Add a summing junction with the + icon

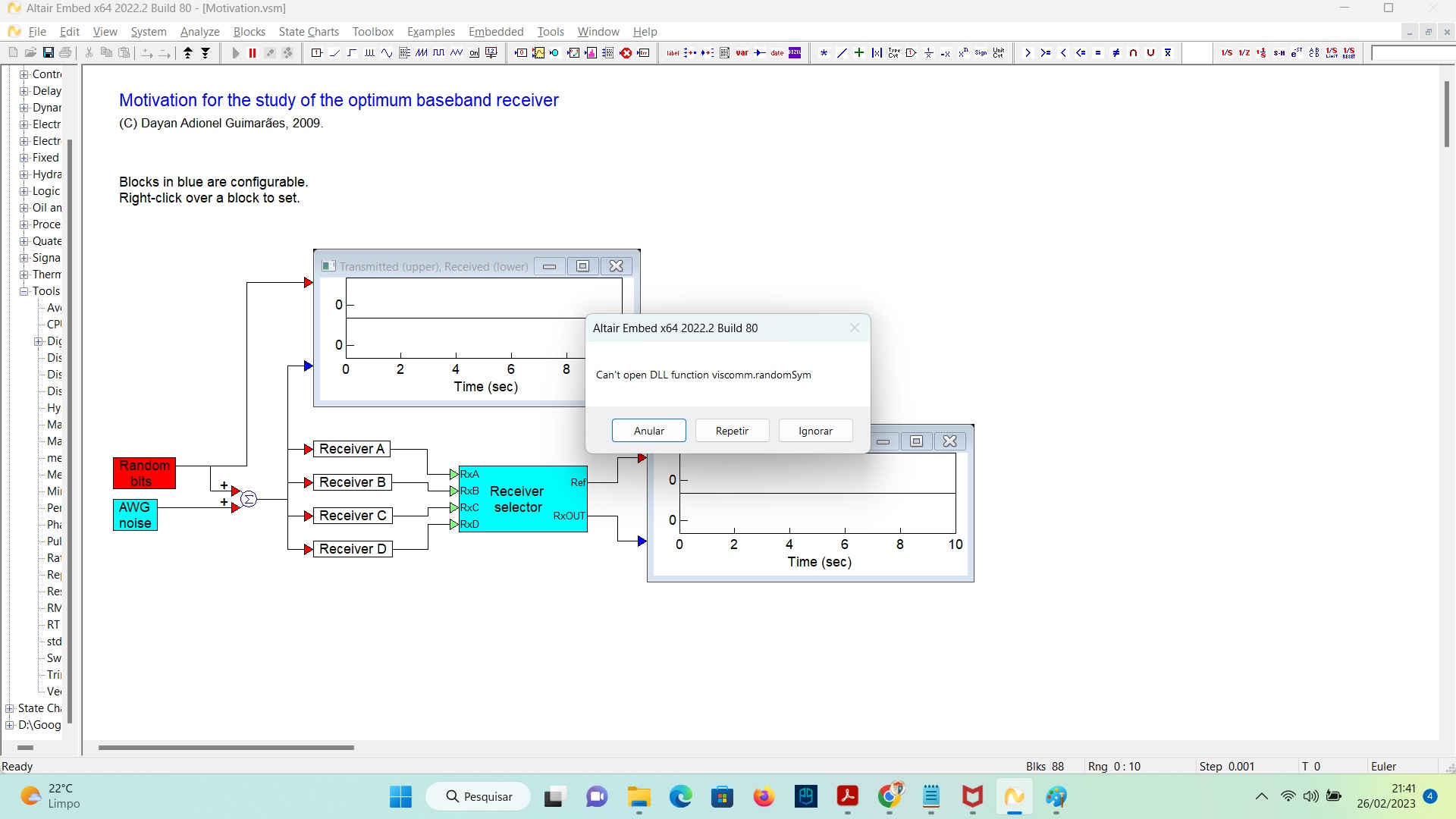[859, 52]
